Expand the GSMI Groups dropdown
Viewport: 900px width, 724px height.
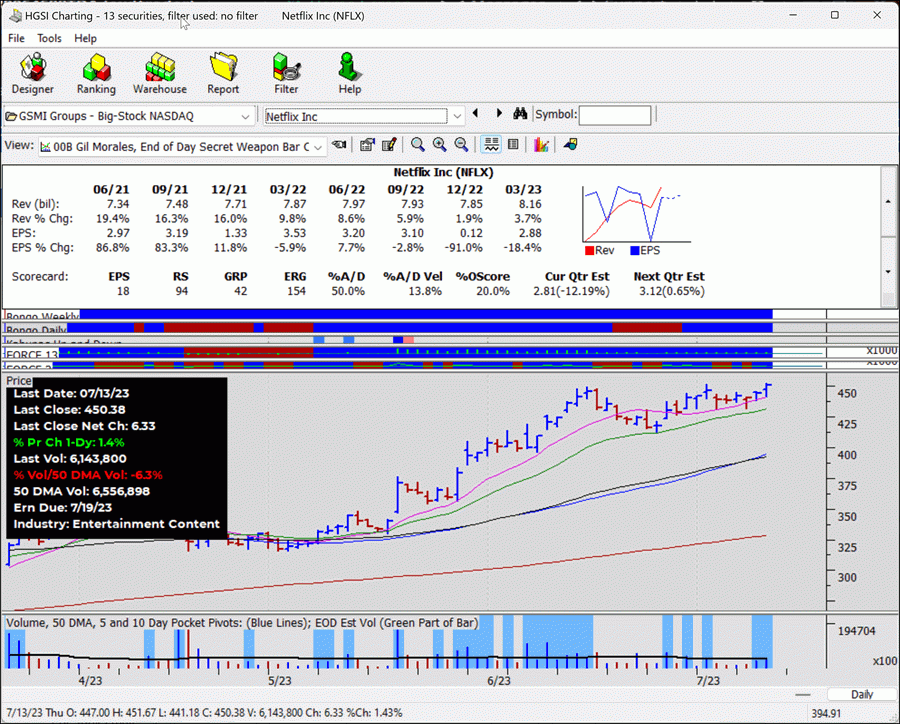point(245,117)
